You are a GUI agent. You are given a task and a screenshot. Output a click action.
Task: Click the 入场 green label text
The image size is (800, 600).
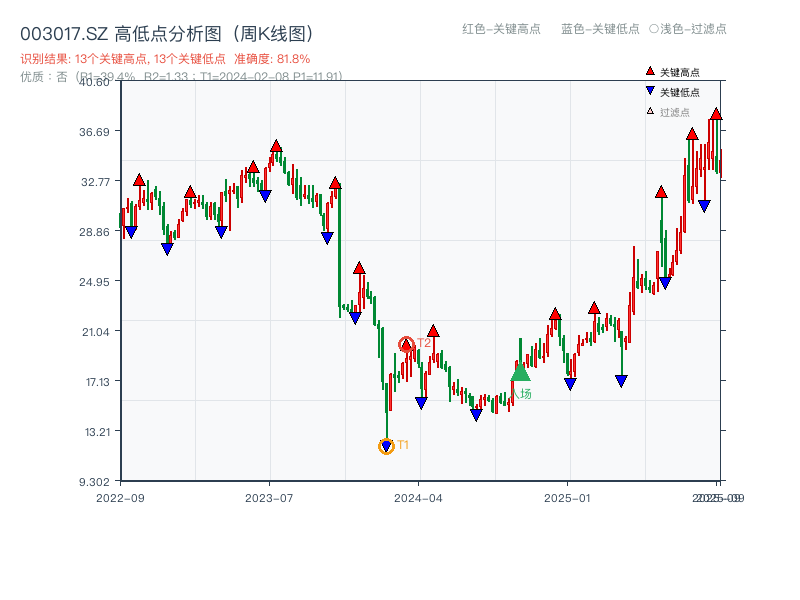tap(521, 393)
